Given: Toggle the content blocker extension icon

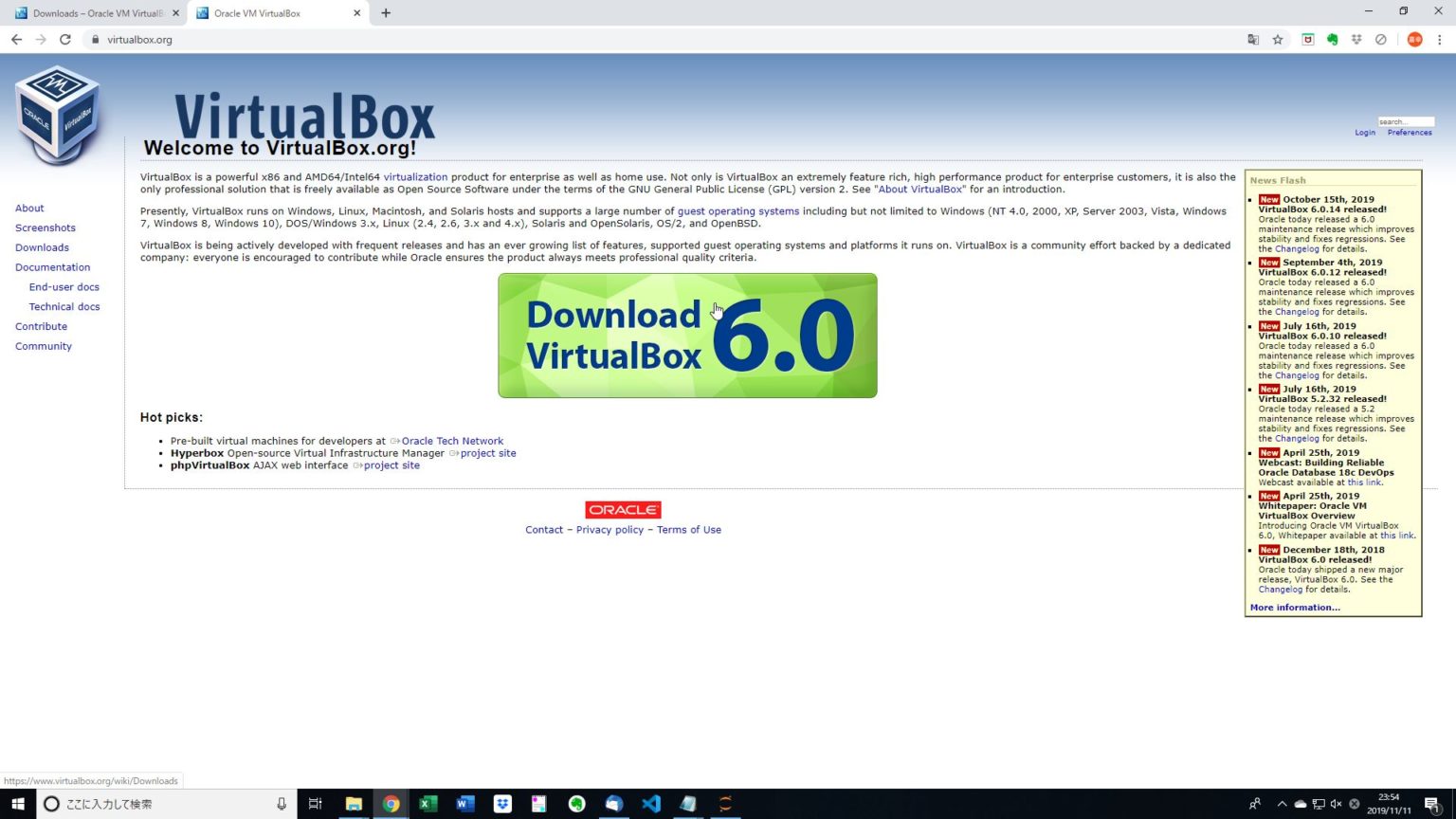Looking at the screenshot, I should click(1381, 40).
